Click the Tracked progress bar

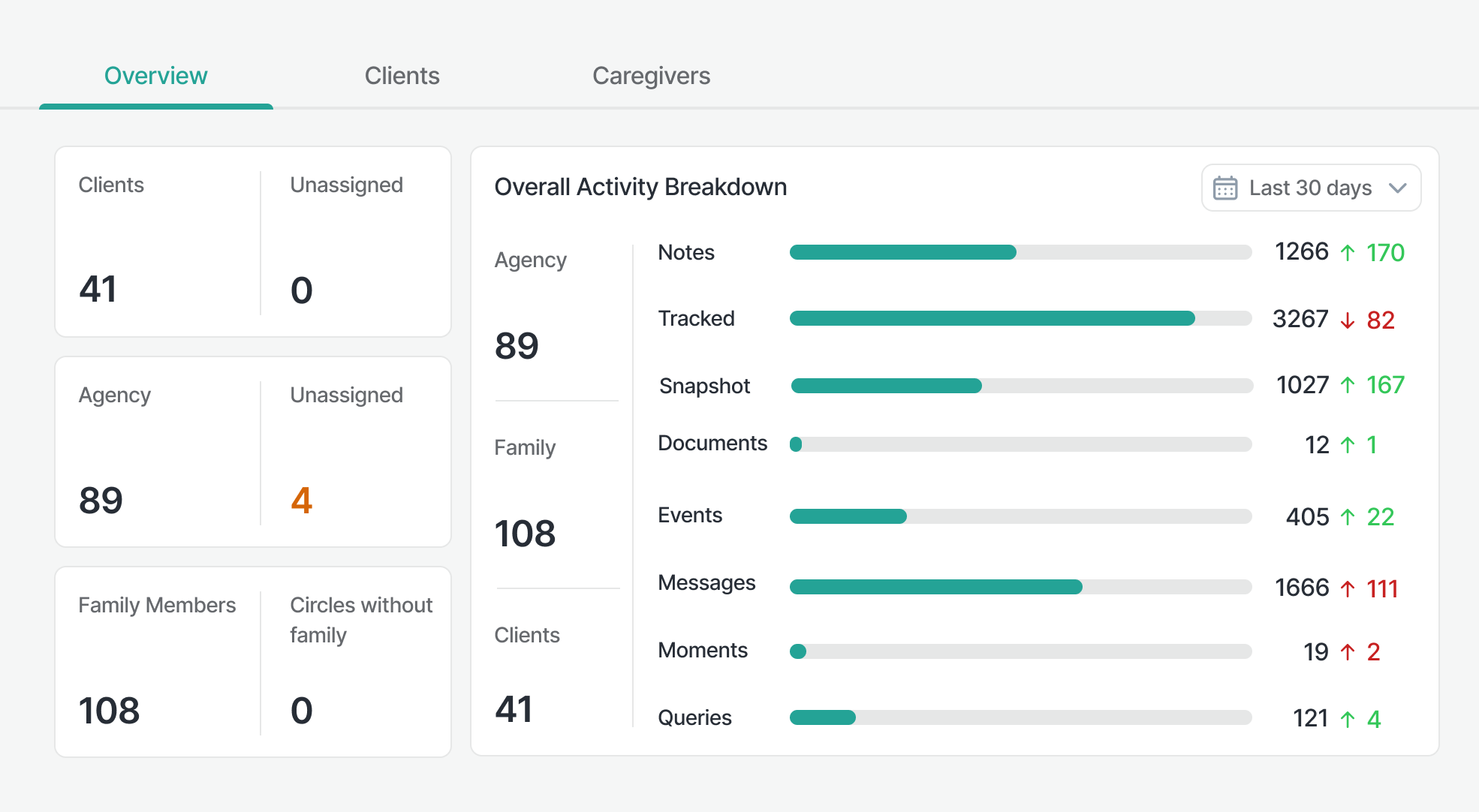tap(1021, 318)
